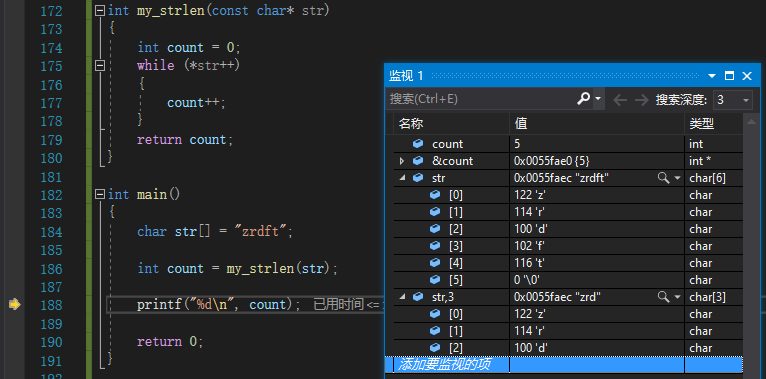Screen dimensions: 766x379
Task: Open text visualizer dropdown for "zrdft" value
Action: 677,178
